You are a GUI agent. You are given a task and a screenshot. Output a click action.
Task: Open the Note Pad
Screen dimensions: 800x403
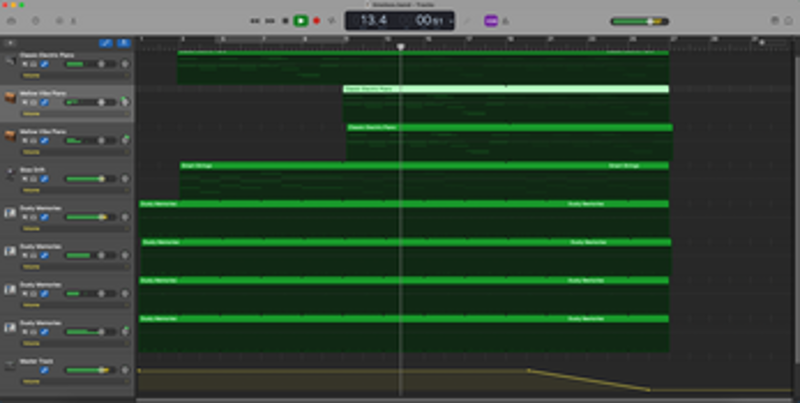click(x=774, y=21)
